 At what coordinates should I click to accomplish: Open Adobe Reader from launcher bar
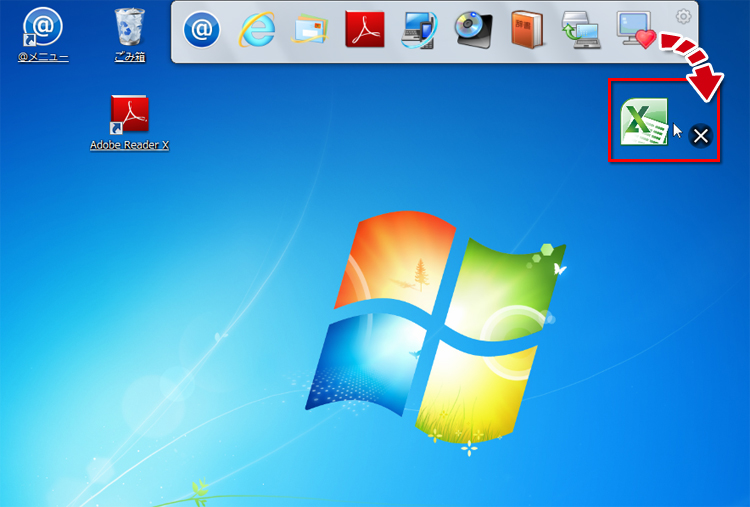364,30
